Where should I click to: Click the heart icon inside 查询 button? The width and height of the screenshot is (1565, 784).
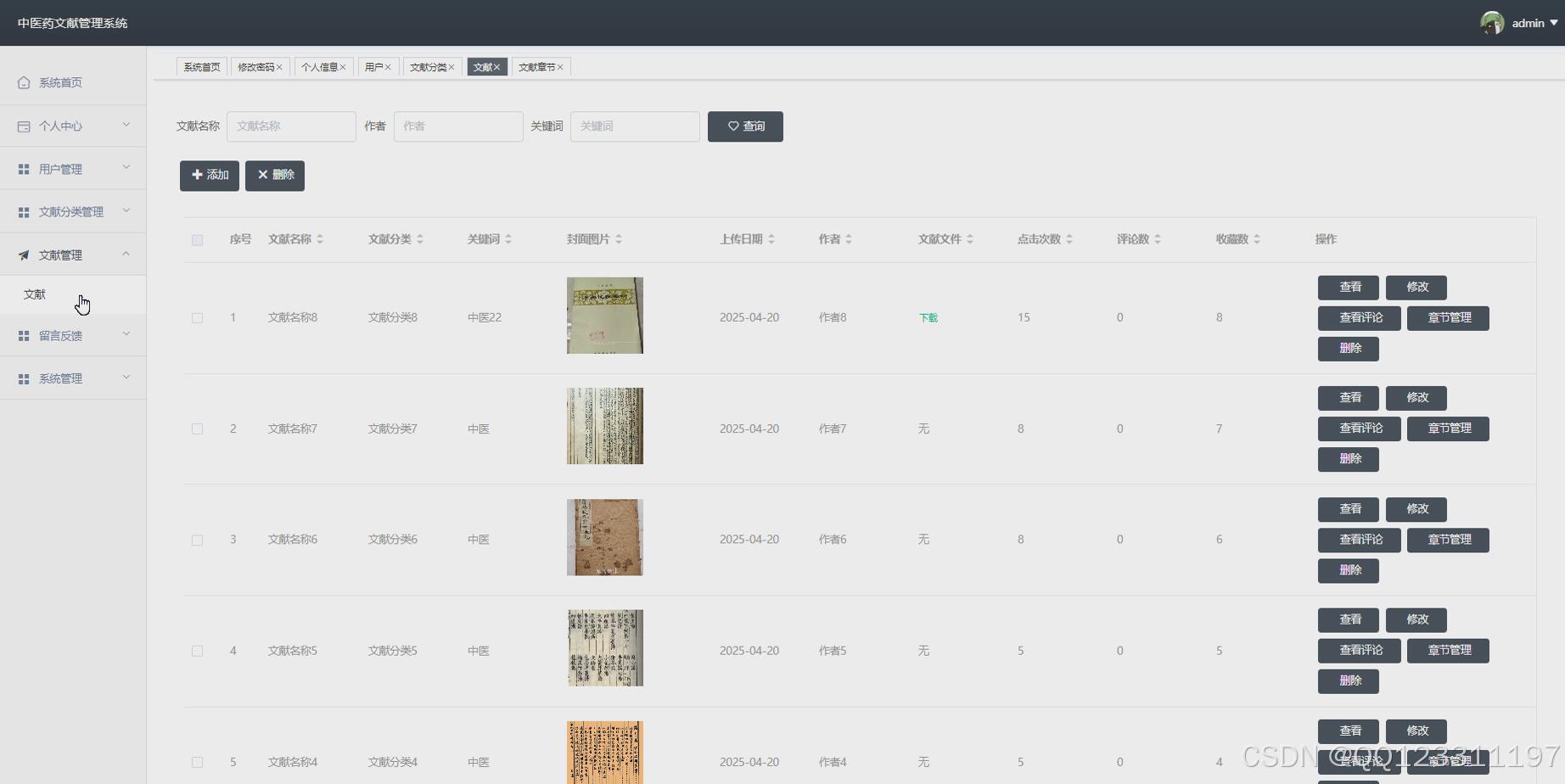point(733,126)
